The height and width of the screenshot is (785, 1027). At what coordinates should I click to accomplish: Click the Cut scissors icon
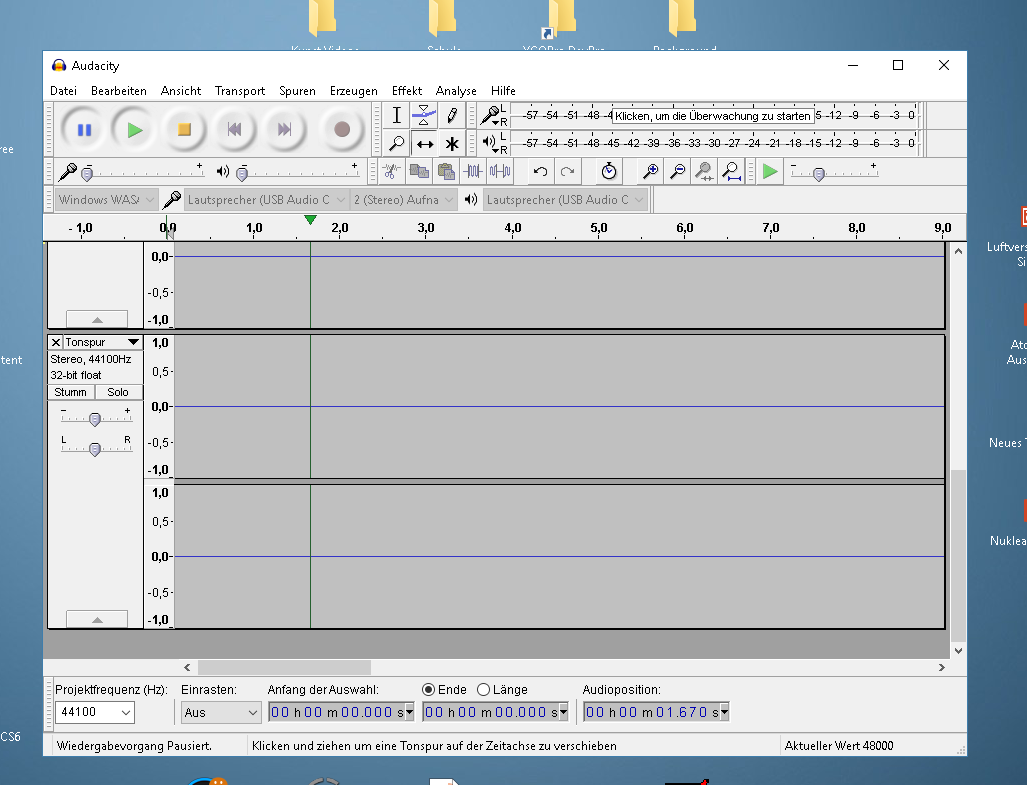(x=392, y=172)
